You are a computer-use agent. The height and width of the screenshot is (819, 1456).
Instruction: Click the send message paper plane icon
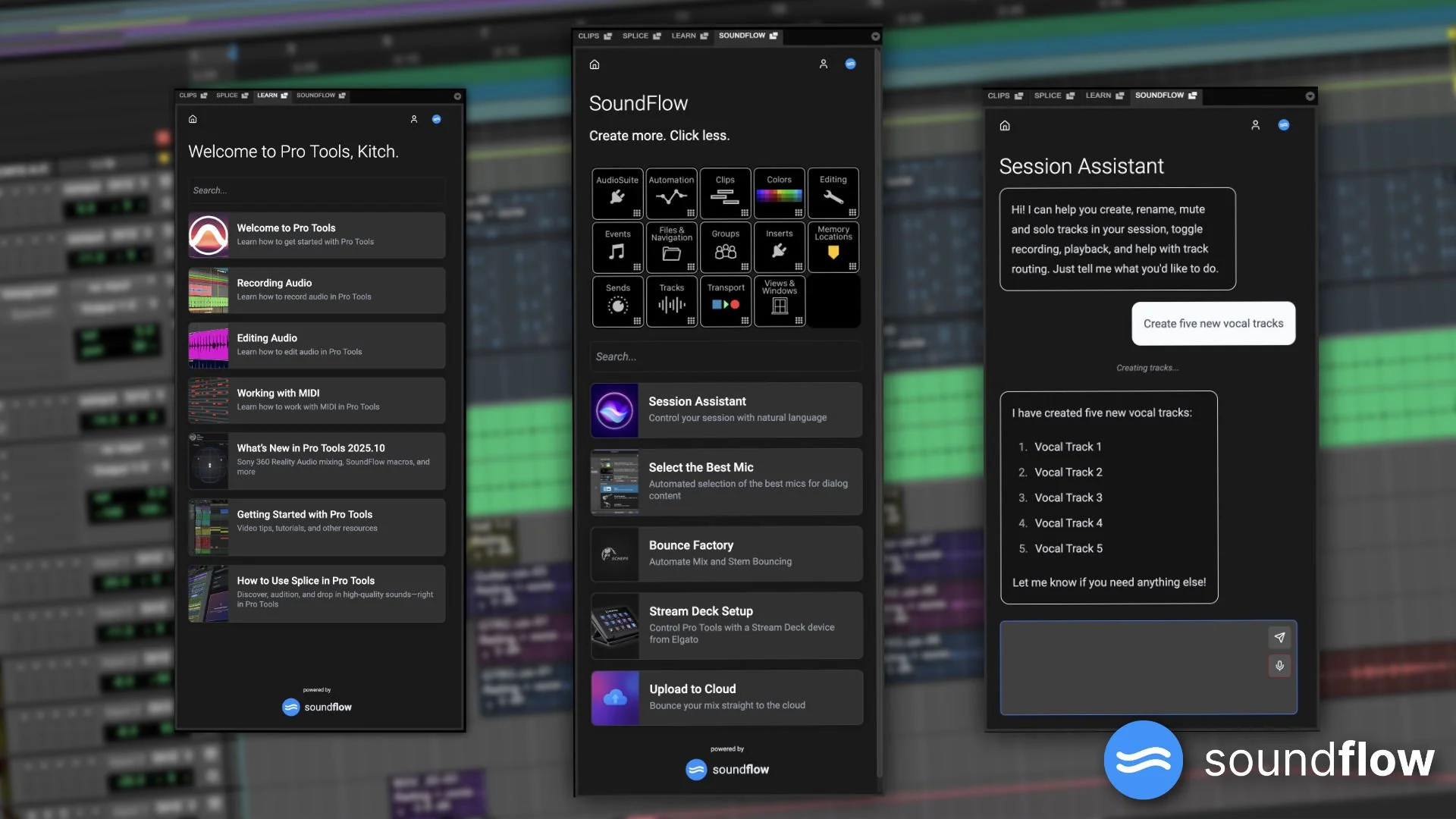coord(1281,638)
